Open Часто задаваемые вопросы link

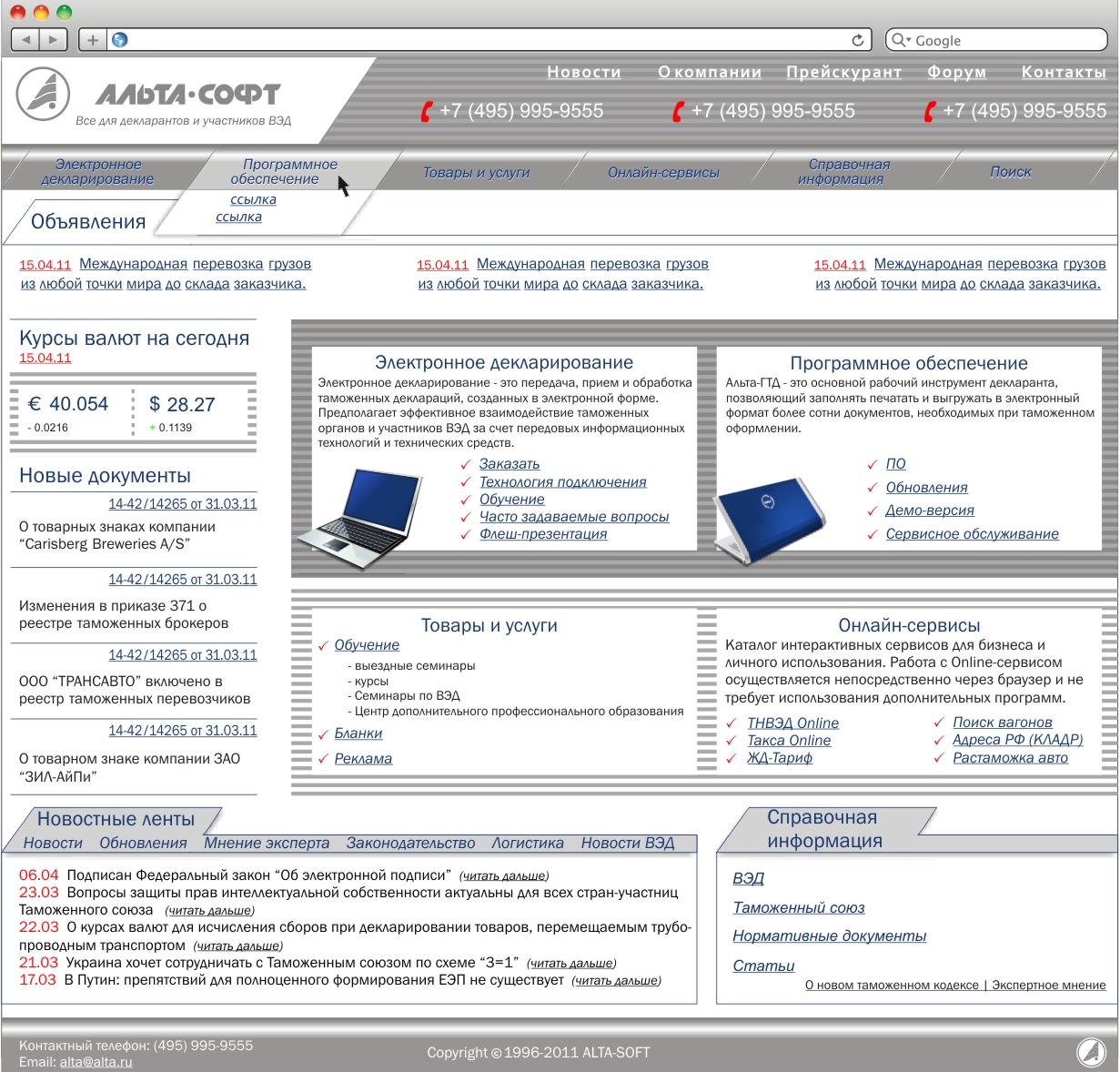pyautogui.click(x=574, y=516)
